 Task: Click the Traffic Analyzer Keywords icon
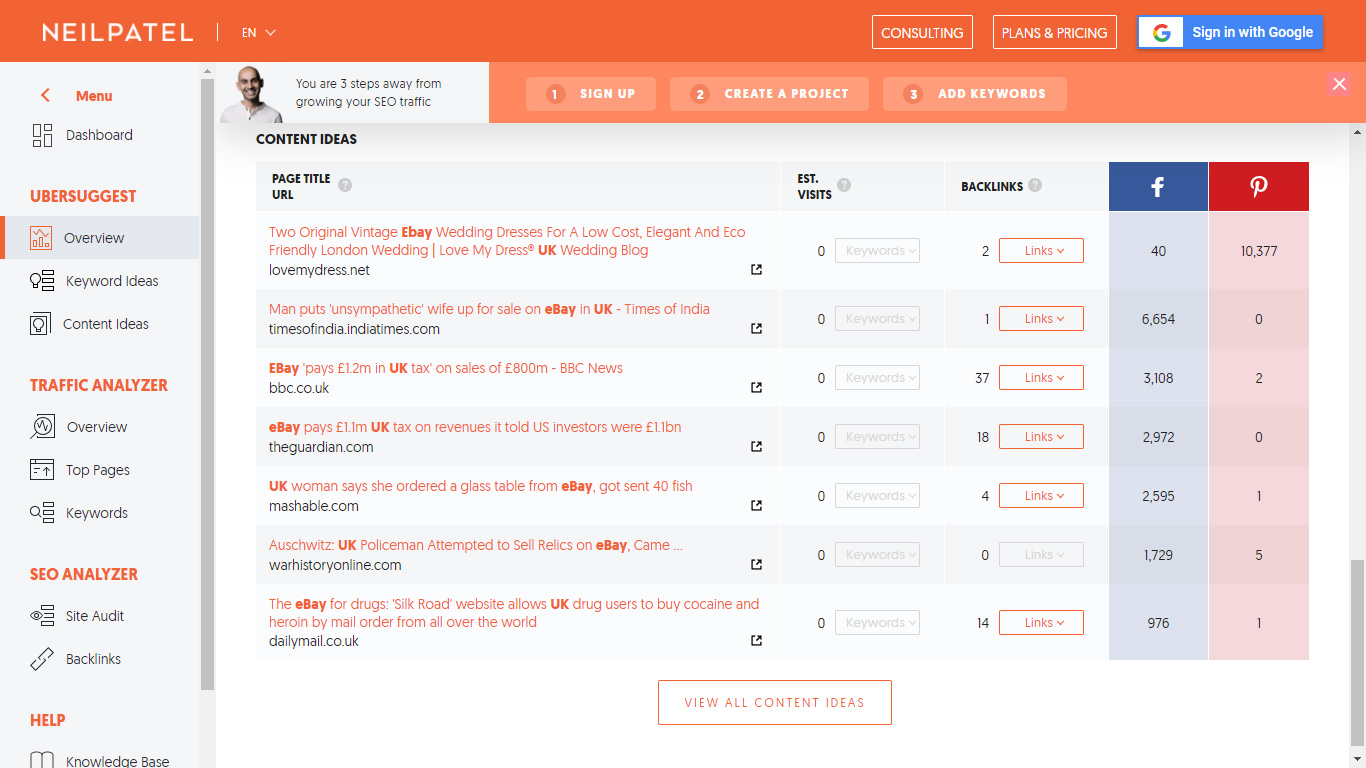pyautogui.click(x=42, y=513)
